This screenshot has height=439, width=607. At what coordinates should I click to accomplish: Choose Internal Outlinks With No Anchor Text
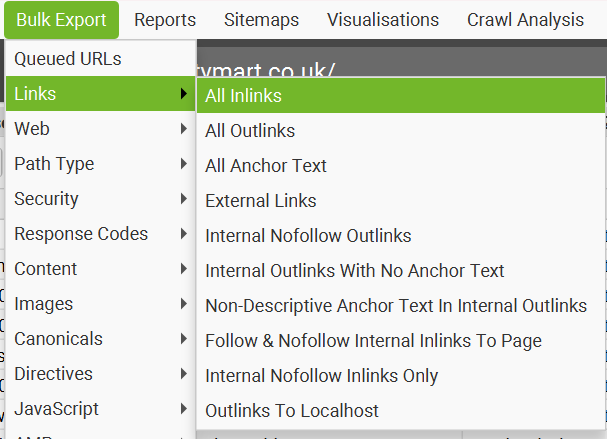click(x=401, y=271)
